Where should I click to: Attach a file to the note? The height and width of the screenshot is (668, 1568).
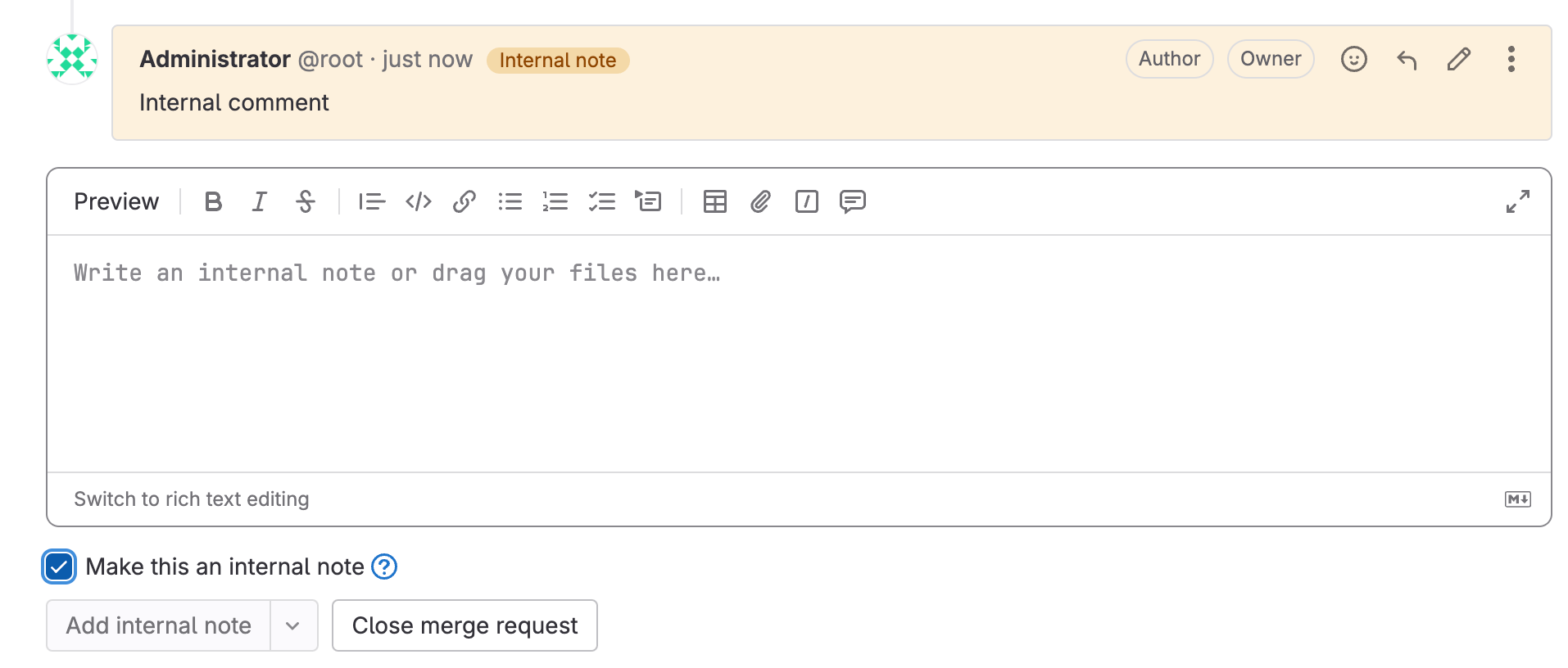point(760,201)
